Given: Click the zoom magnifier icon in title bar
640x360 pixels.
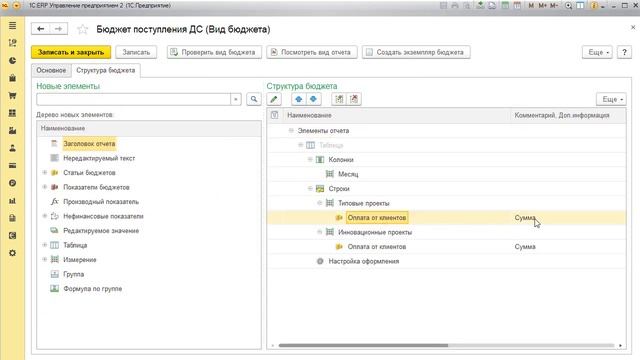Looking at the screenshot, I should pyautogui.click(x=568, y=6).
